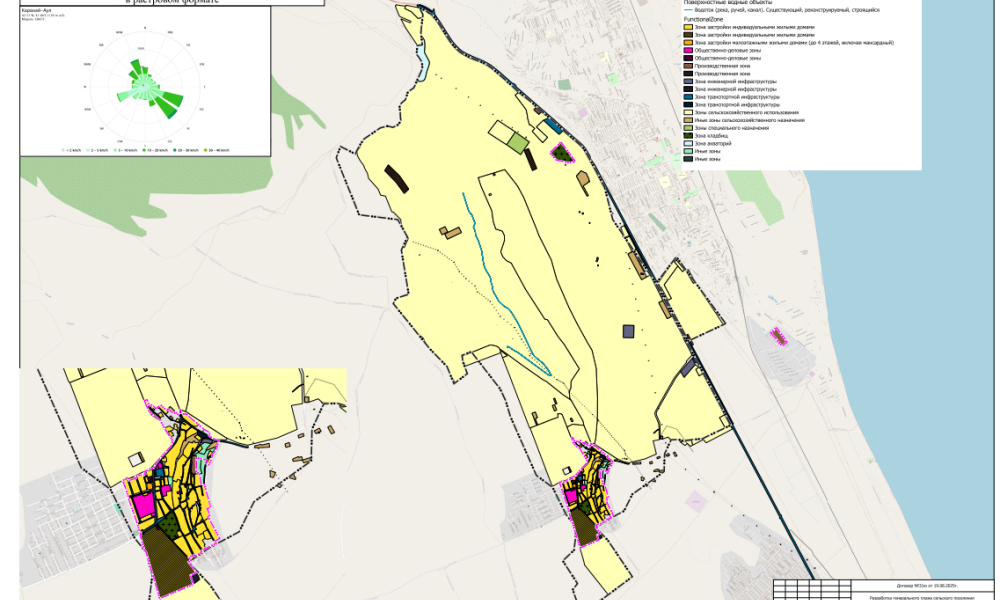This screenshot has height=600, width=1000.
Task: Click the Зона кладбищ legend swatch
Action: 688,135
